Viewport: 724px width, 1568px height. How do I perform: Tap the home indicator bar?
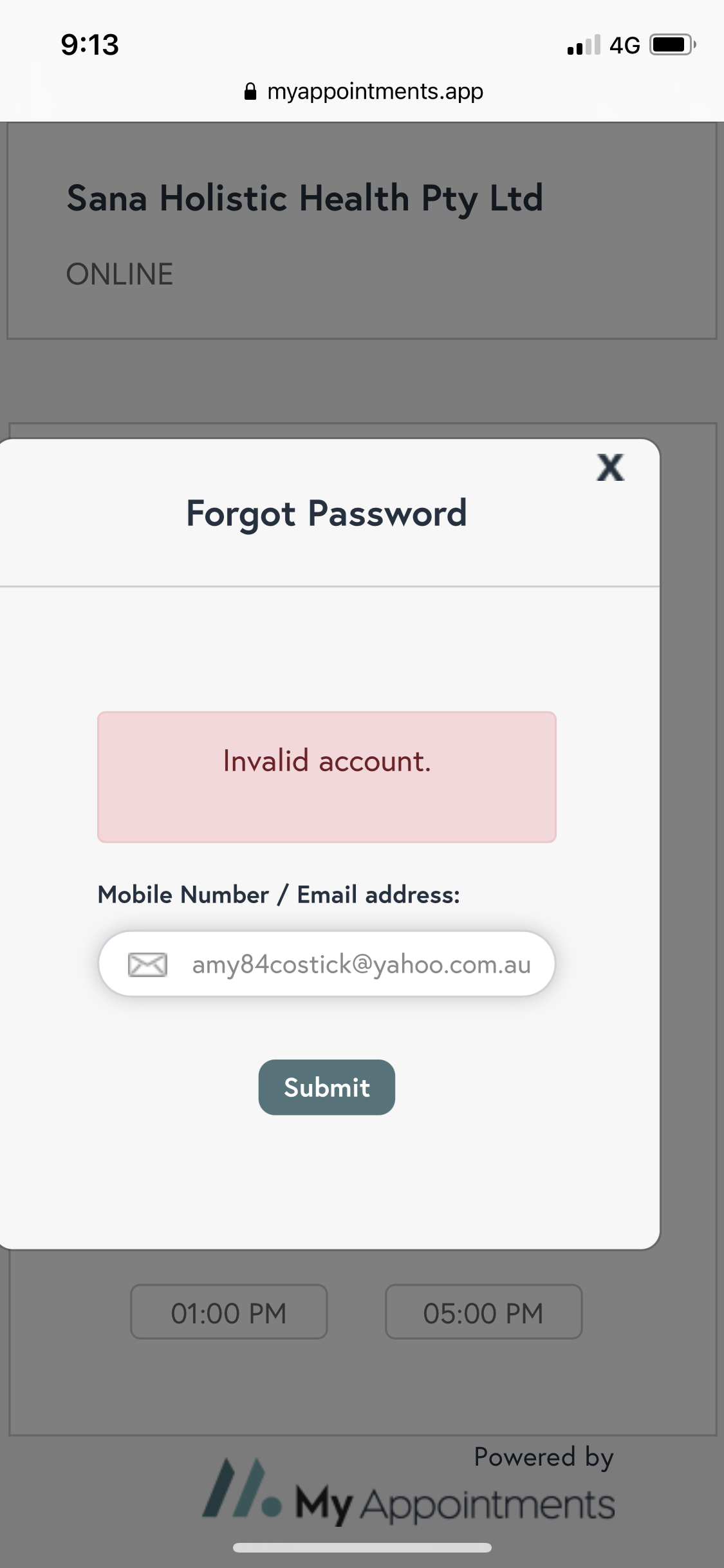(x=362, y=1547)
